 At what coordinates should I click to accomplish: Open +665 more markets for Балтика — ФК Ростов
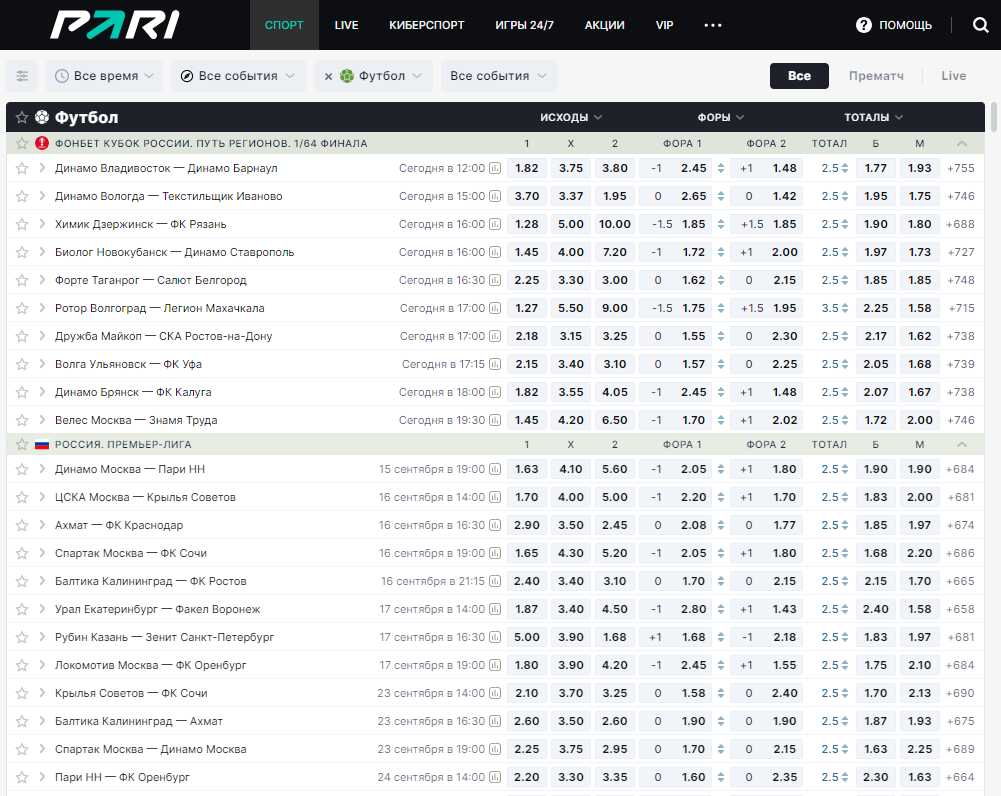[961, 582]
